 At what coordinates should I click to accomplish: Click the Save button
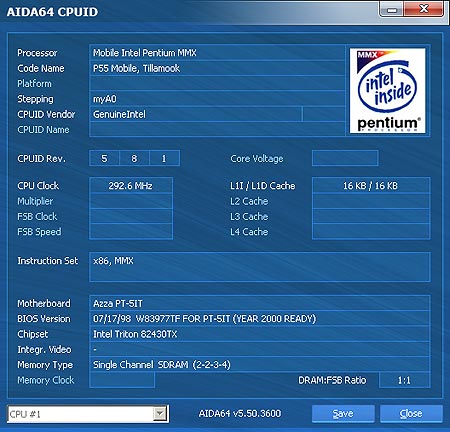343,414
